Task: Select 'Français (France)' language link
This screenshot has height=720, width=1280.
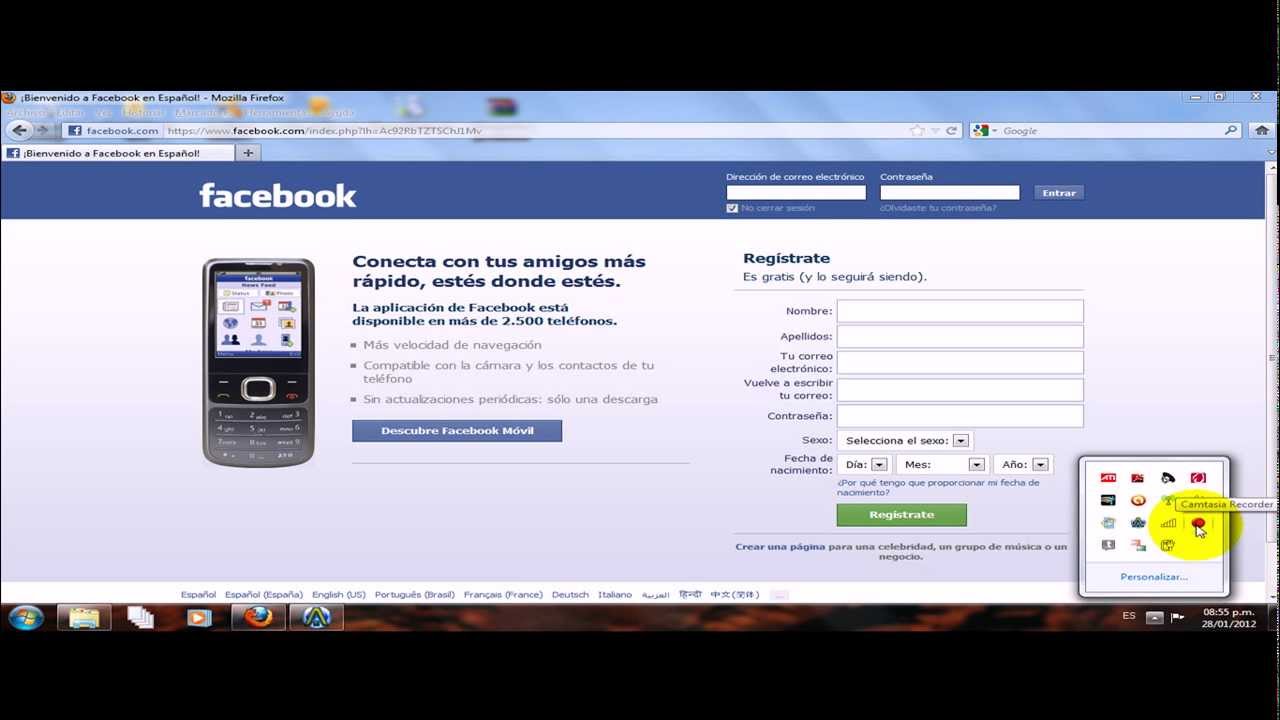Action: [503, 595]
